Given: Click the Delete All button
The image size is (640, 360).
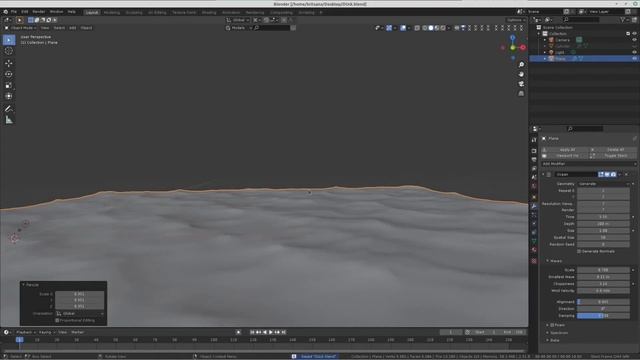Looking at the screenshot, I should click(x=613, y=150).
